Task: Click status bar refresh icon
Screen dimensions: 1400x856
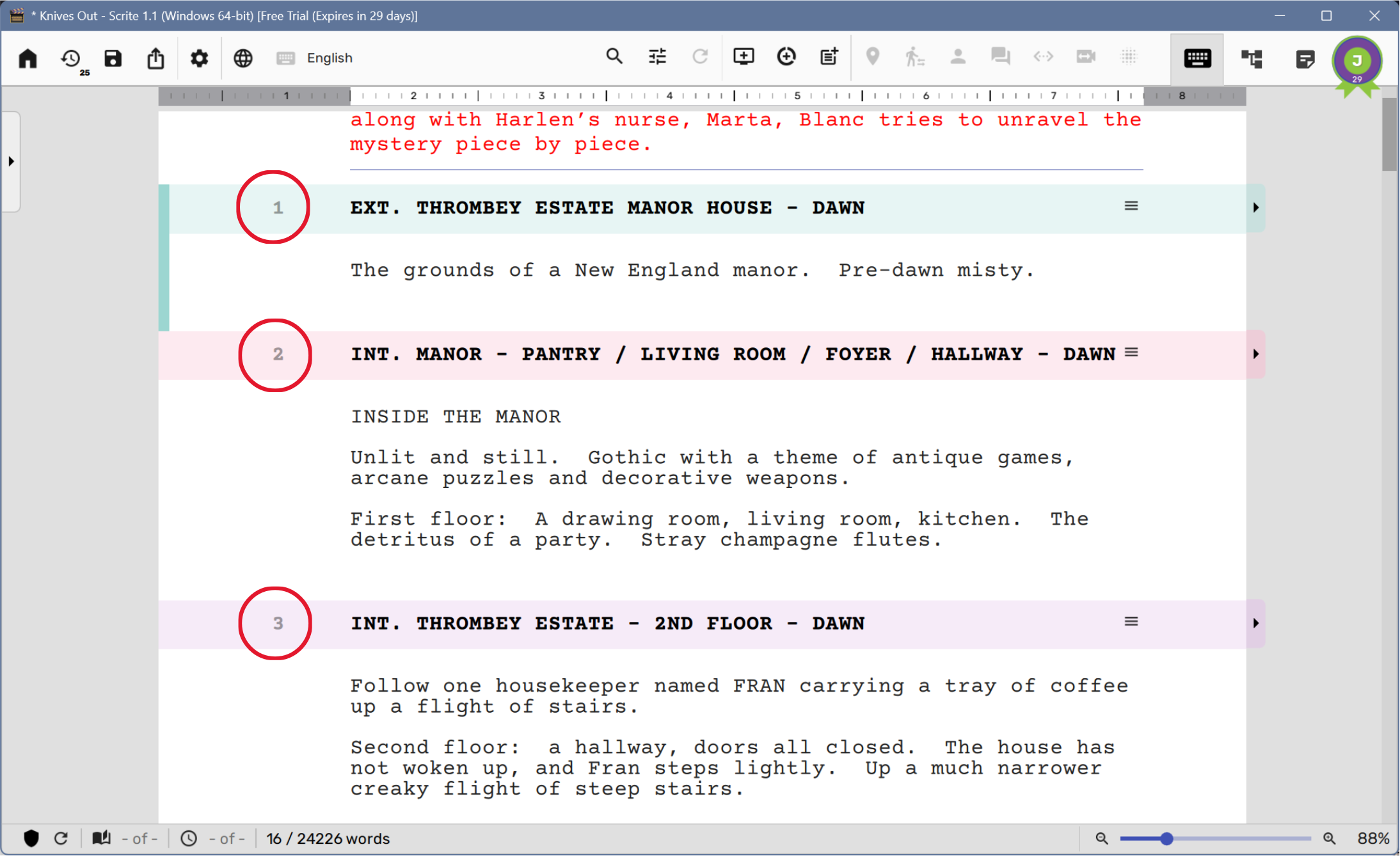Action: (61, 838)
